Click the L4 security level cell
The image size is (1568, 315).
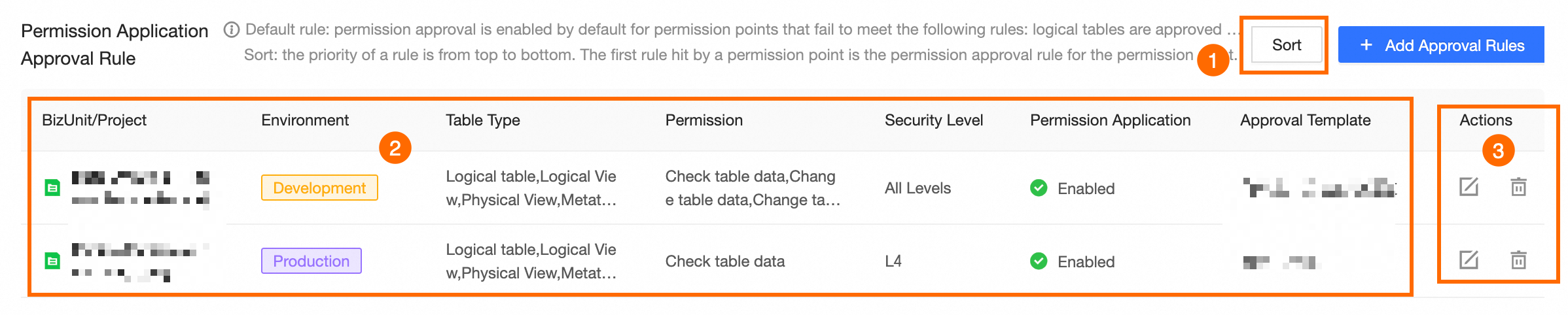coord(893,261)
